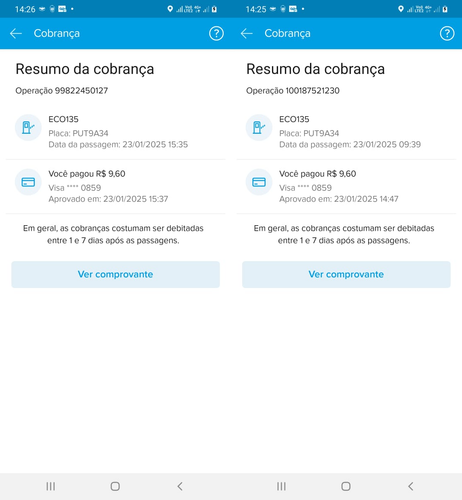
Task: Tap Você pagou R$ 9,60 on left screen
Action: point(87,174)
